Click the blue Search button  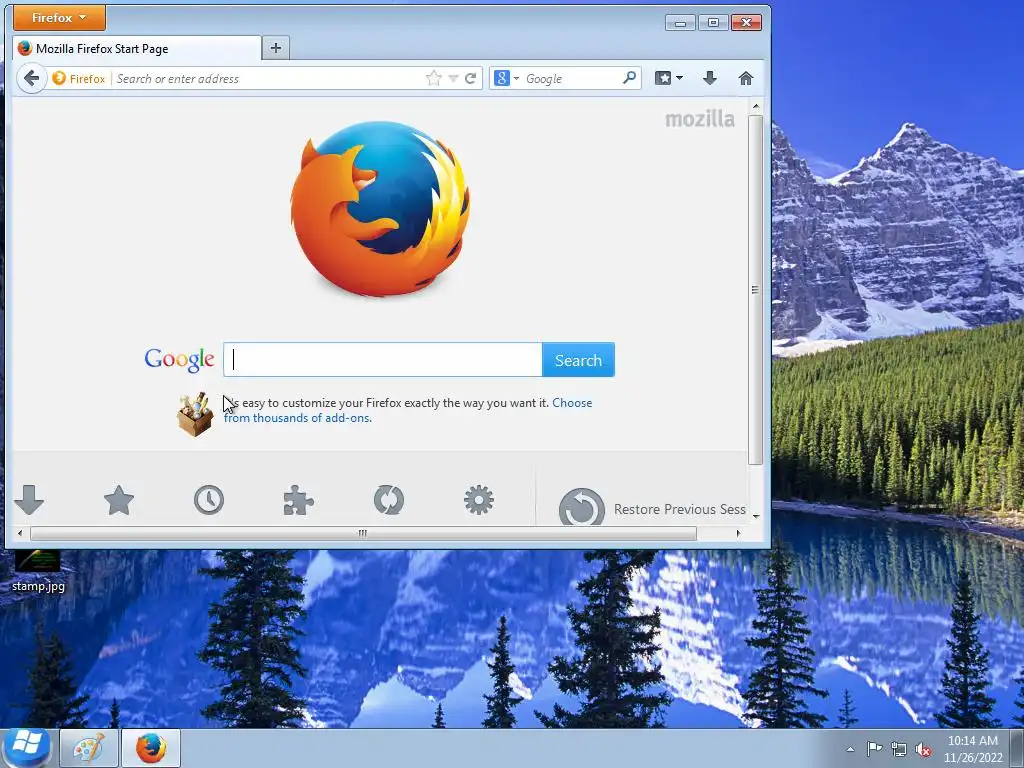[578, 360]
